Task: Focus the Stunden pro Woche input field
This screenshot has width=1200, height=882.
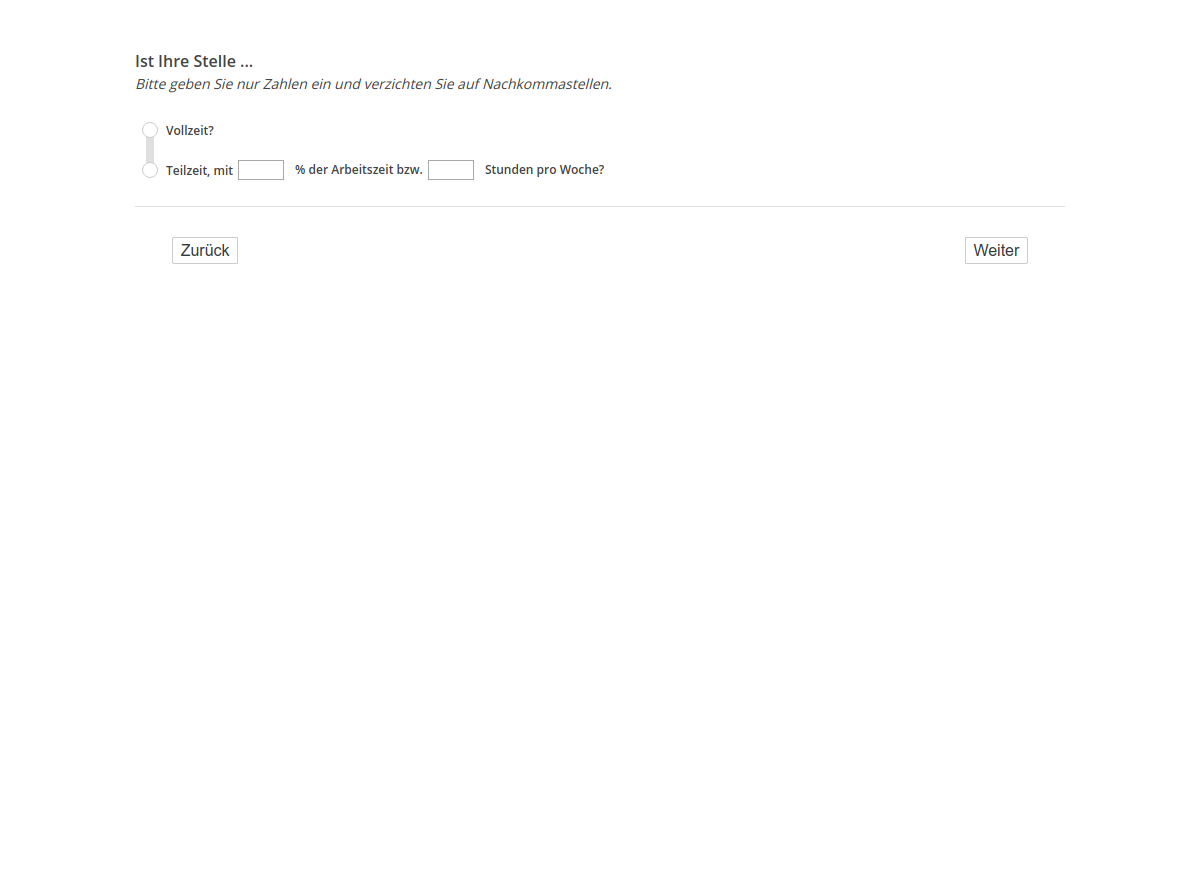Action: coord(451,170)
